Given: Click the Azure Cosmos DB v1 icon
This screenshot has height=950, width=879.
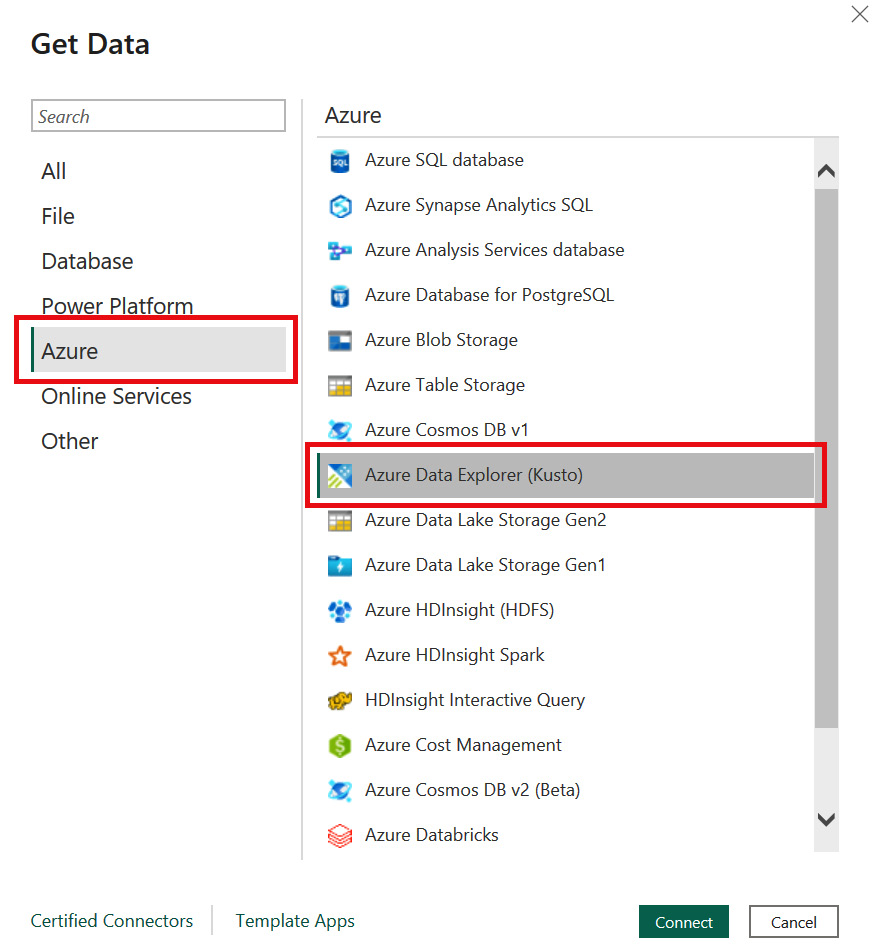Looking at the screenshot, I should pos(340,431).
